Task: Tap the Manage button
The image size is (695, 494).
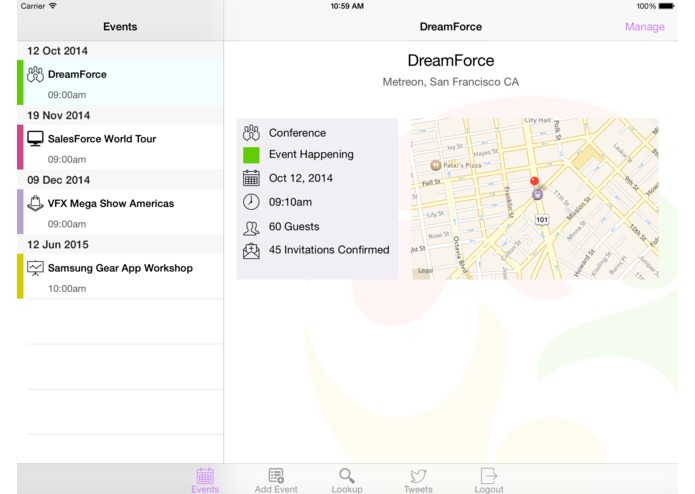Action: [x=644, y=27]
